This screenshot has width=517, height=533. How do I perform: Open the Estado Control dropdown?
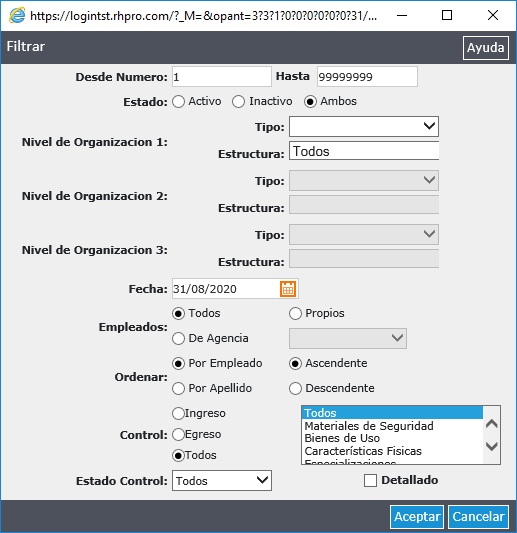(x=222, y=481)
